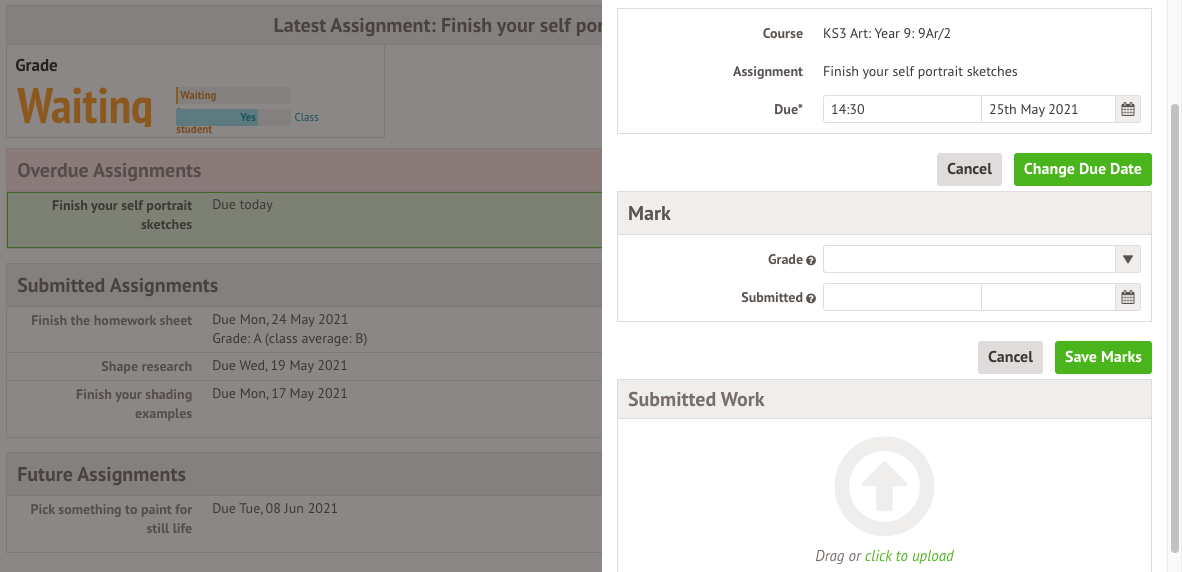
Task: Click the Grade help question mark icon
Action: pos(811,260)
